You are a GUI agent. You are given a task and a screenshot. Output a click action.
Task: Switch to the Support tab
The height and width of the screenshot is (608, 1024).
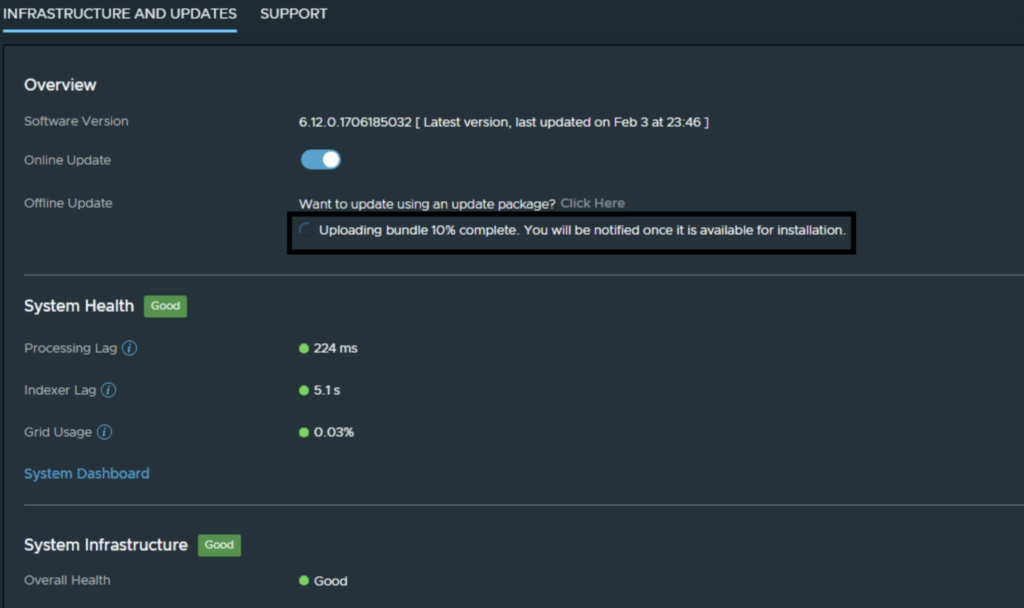pos(293,14)
